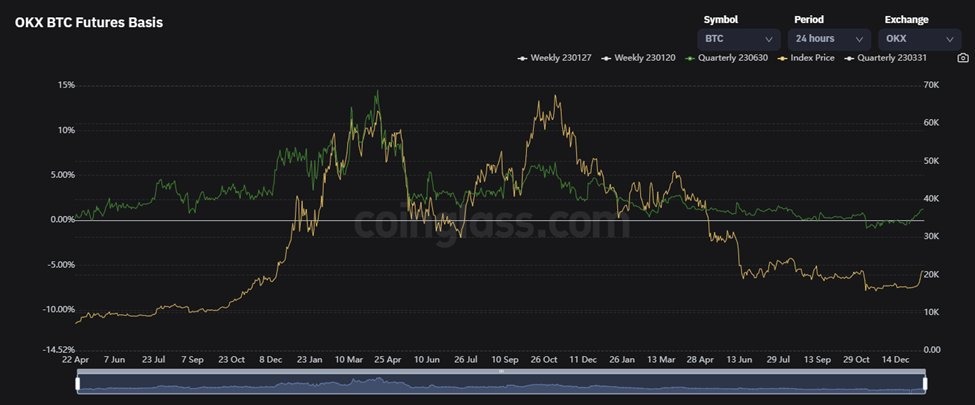
Task: Click the 10K right axis label
Action: [932, 312]
